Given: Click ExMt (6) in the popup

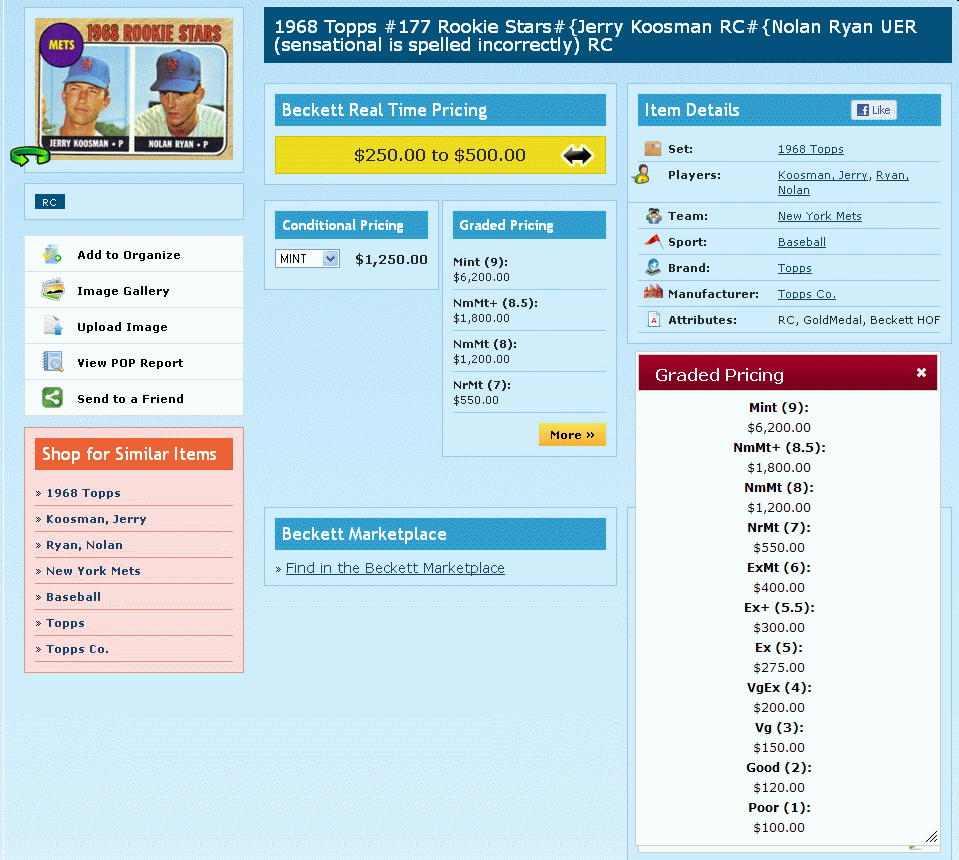Looking at the screenshot, I should click(x=779, y=568).
